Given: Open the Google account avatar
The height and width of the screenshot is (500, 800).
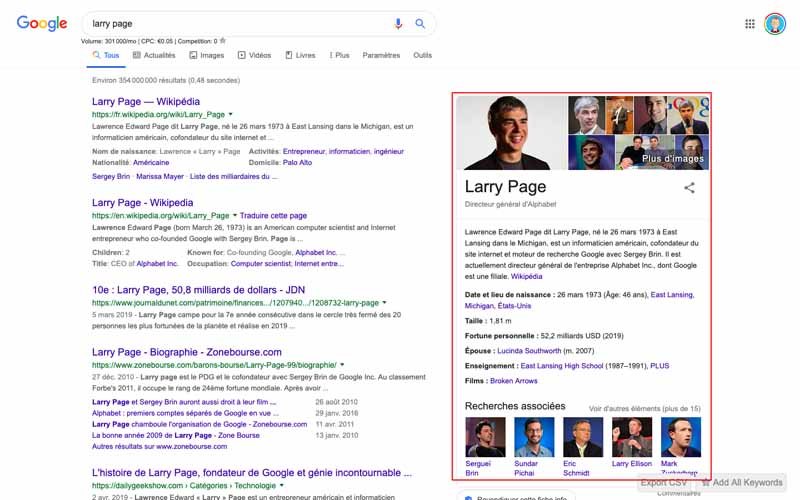Looking at the screenshot, I should pyautogui.click(x=774, y=24).
